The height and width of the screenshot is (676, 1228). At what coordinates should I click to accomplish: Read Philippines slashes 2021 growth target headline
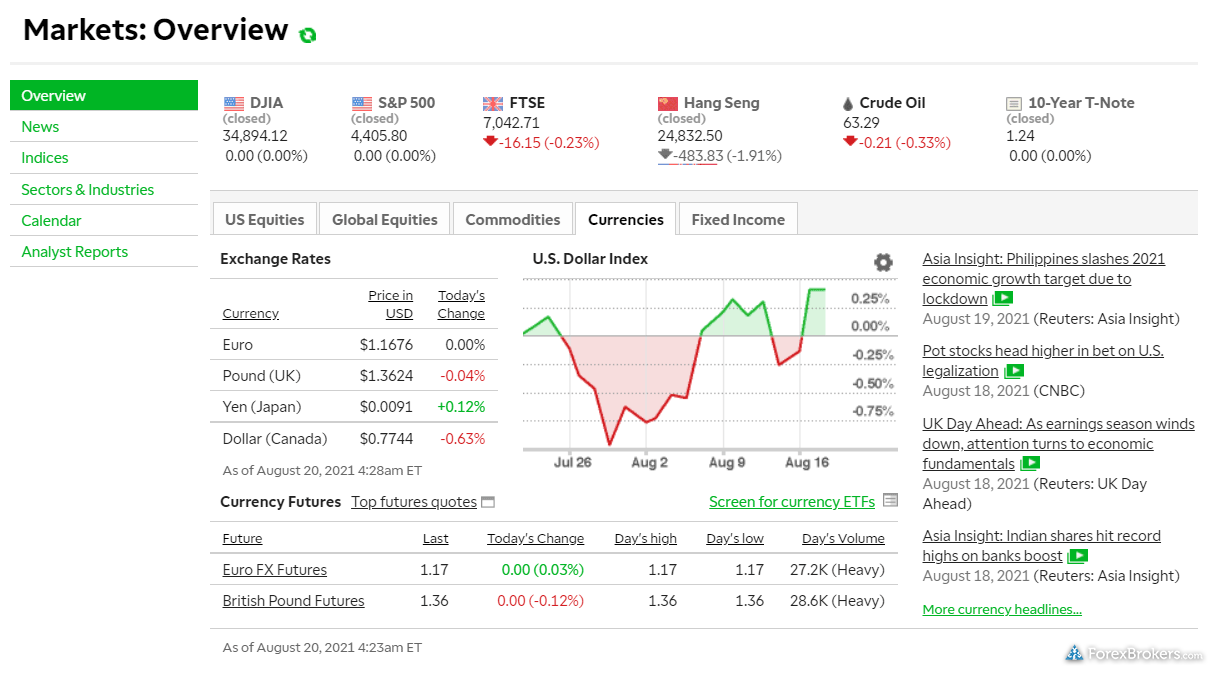pos(1043,278)
